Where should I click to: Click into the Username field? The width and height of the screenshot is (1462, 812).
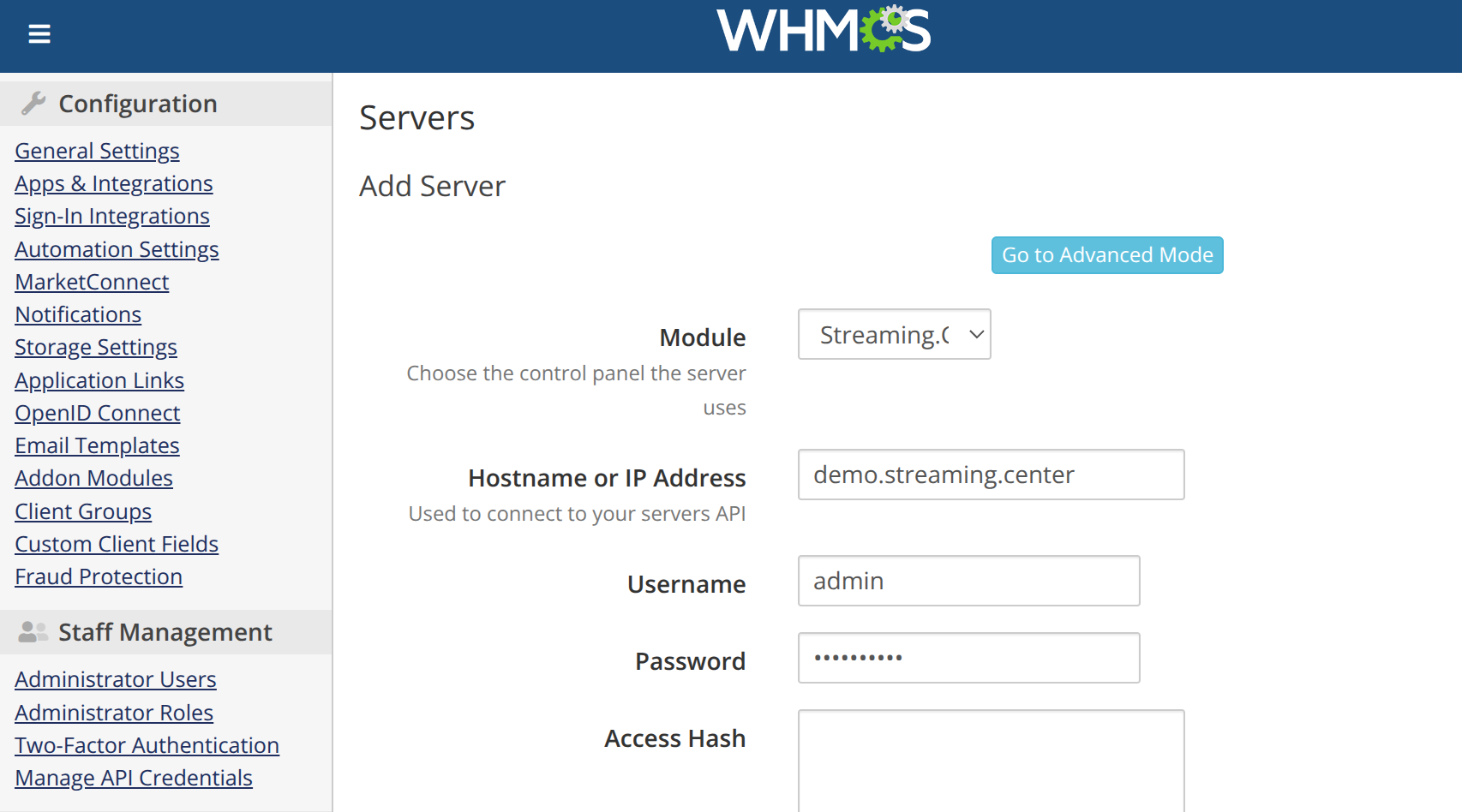pyautogui.click(x=968, y=581)
